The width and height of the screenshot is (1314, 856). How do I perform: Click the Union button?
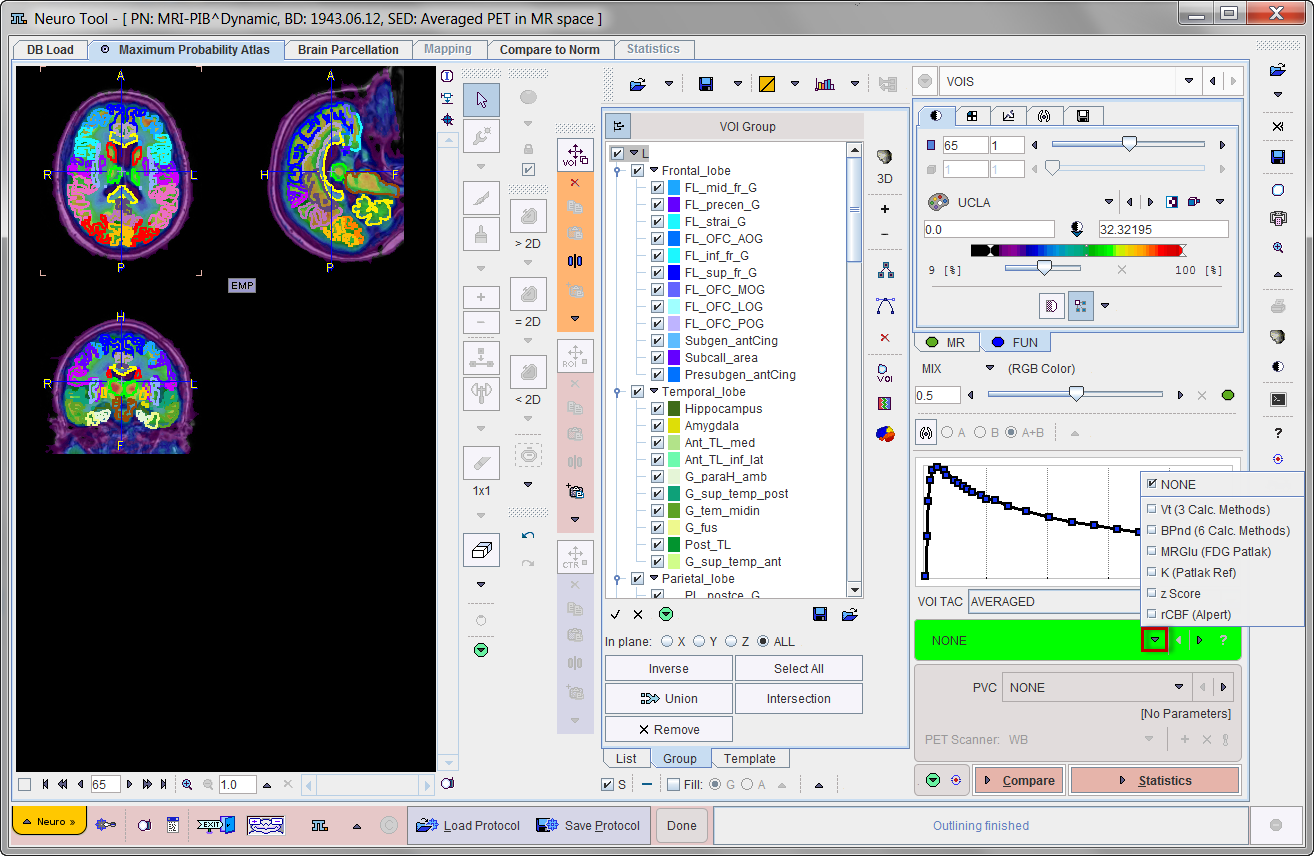(x=668, y=699)
